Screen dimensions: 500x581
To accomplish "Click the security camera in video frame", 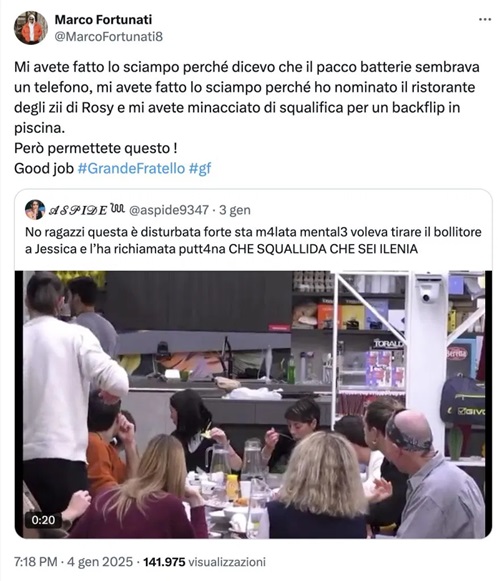I will tap(427, 291).
